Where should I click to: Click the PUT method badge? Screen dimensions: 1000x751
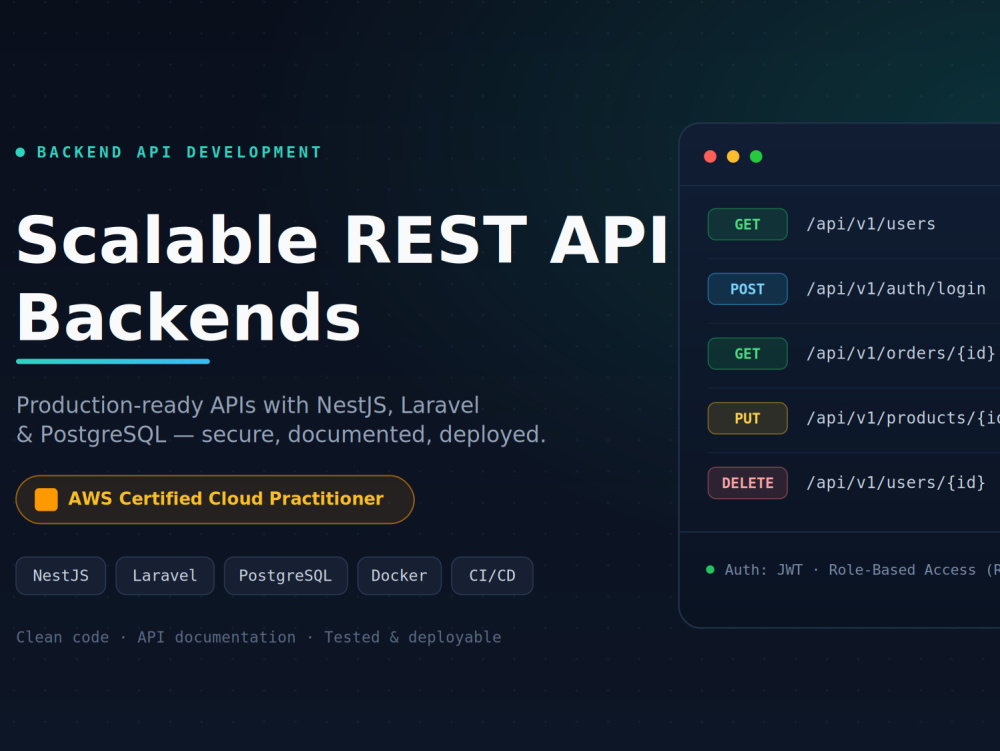pyautogui.click(x=747, y=418)
